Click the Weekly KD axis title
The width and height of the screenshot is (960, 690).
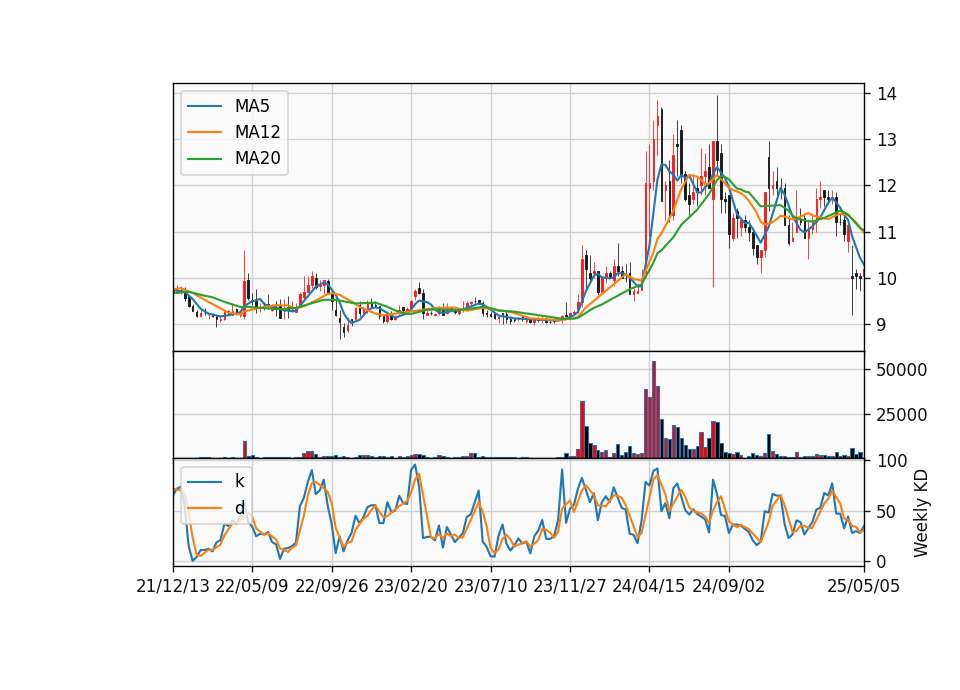(x=920, y=513)
